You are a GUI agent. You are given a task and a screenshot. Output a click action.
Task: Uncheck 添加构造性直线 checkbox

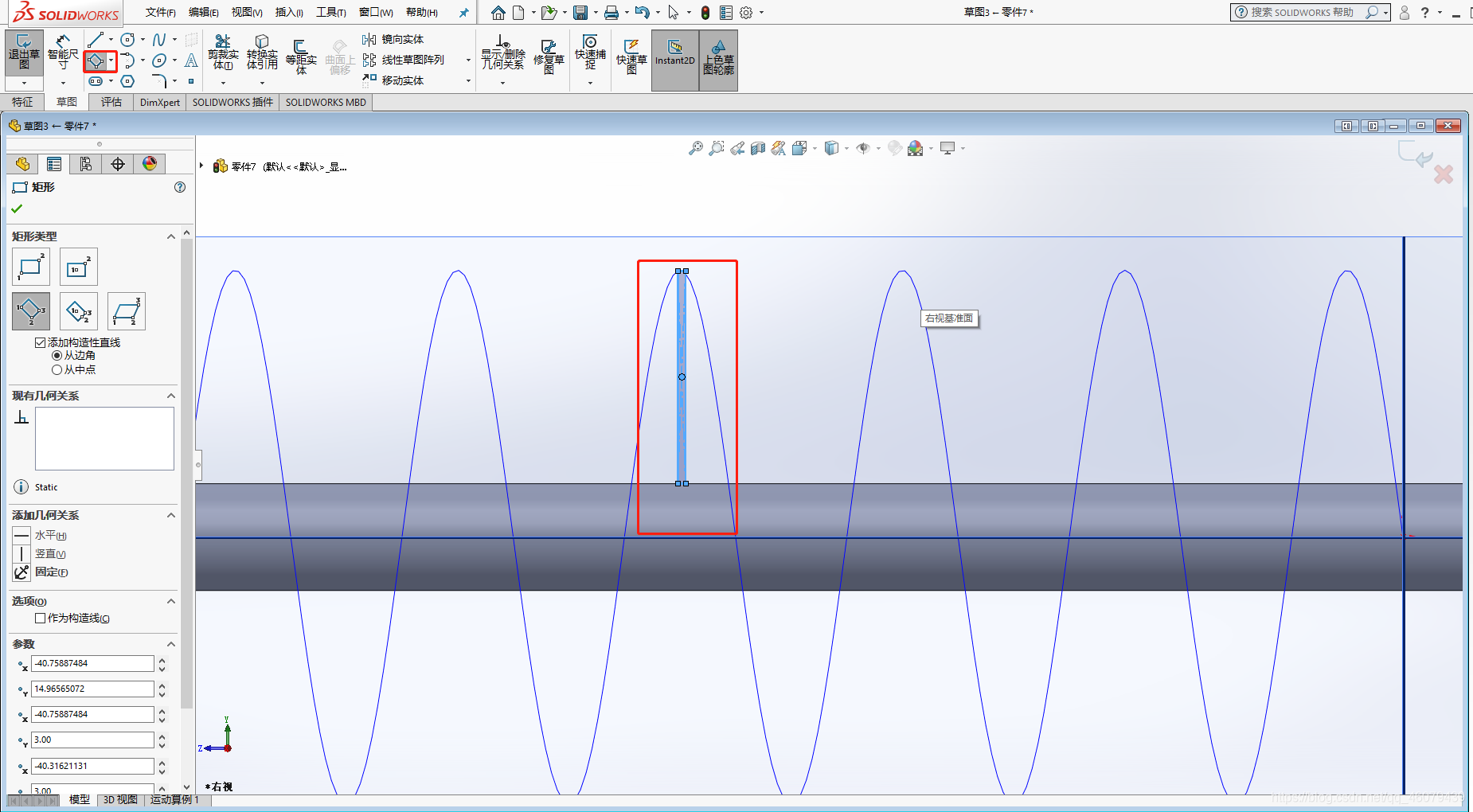point(40,342)
